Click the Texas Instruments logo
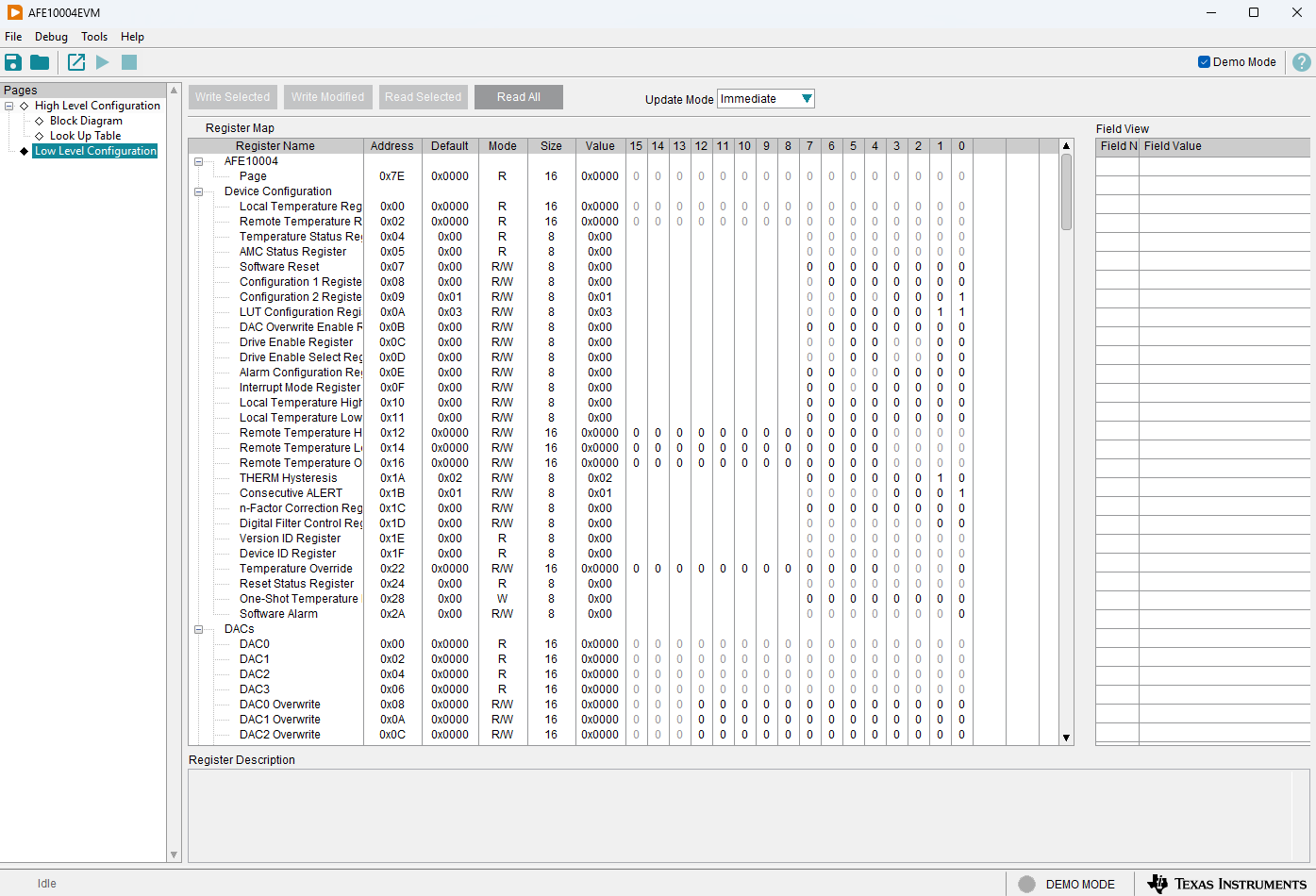Image resolution: width=1316 pixels, height=896 pixels. point(1226,884)
